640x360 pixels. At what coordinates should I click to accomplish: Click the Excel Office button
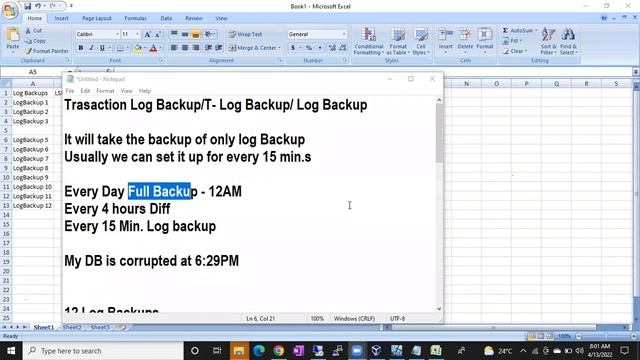coord(9,10)
